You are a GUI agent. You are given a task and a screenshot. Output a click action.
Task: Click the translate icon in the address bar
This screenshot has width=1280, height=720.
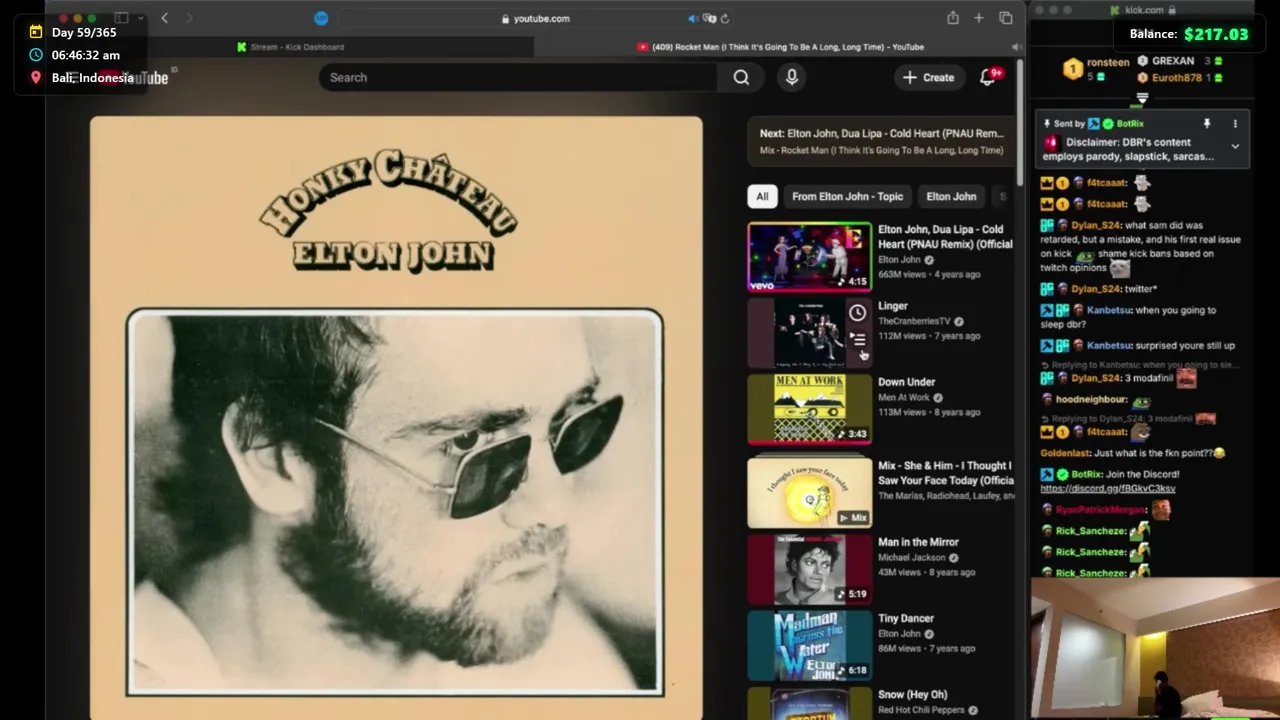coord(709,18)
